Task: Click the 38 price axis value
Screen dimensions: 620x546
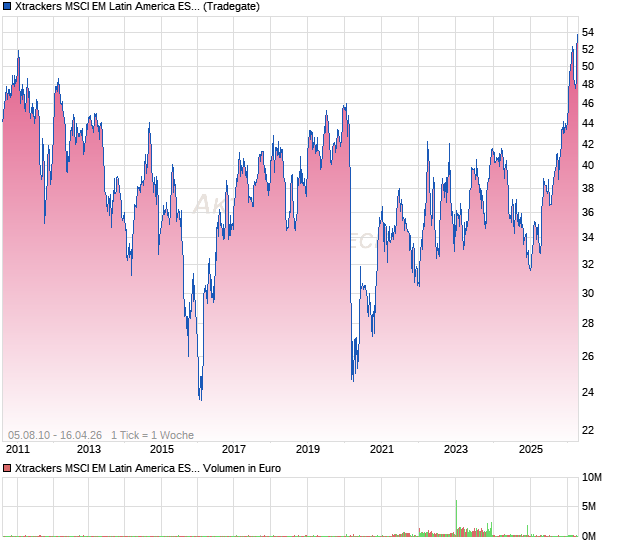Action: tap(588, 188)
